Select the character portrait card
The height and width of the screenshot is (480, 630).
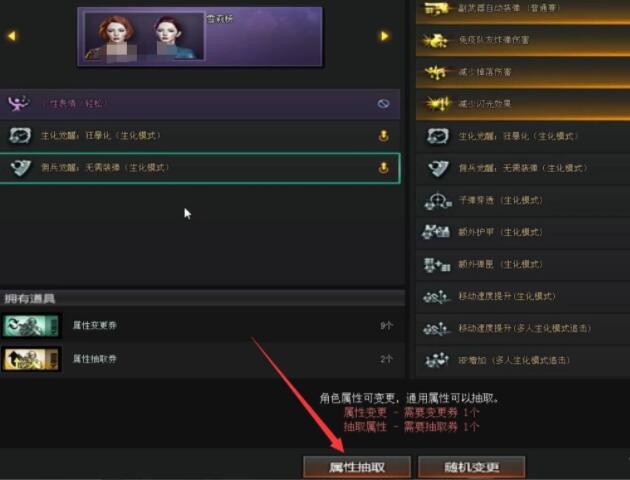[x=200, y=37]
